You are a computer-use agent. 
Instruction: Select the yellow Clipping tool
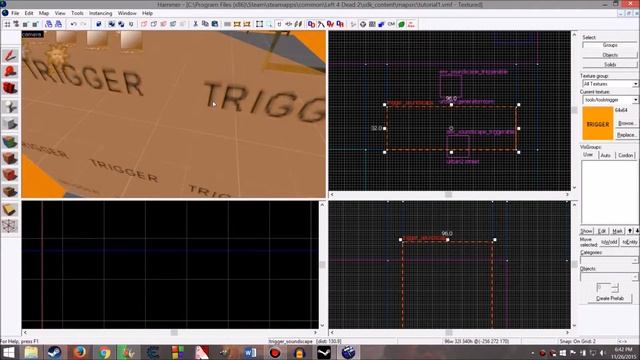[10, 210]
